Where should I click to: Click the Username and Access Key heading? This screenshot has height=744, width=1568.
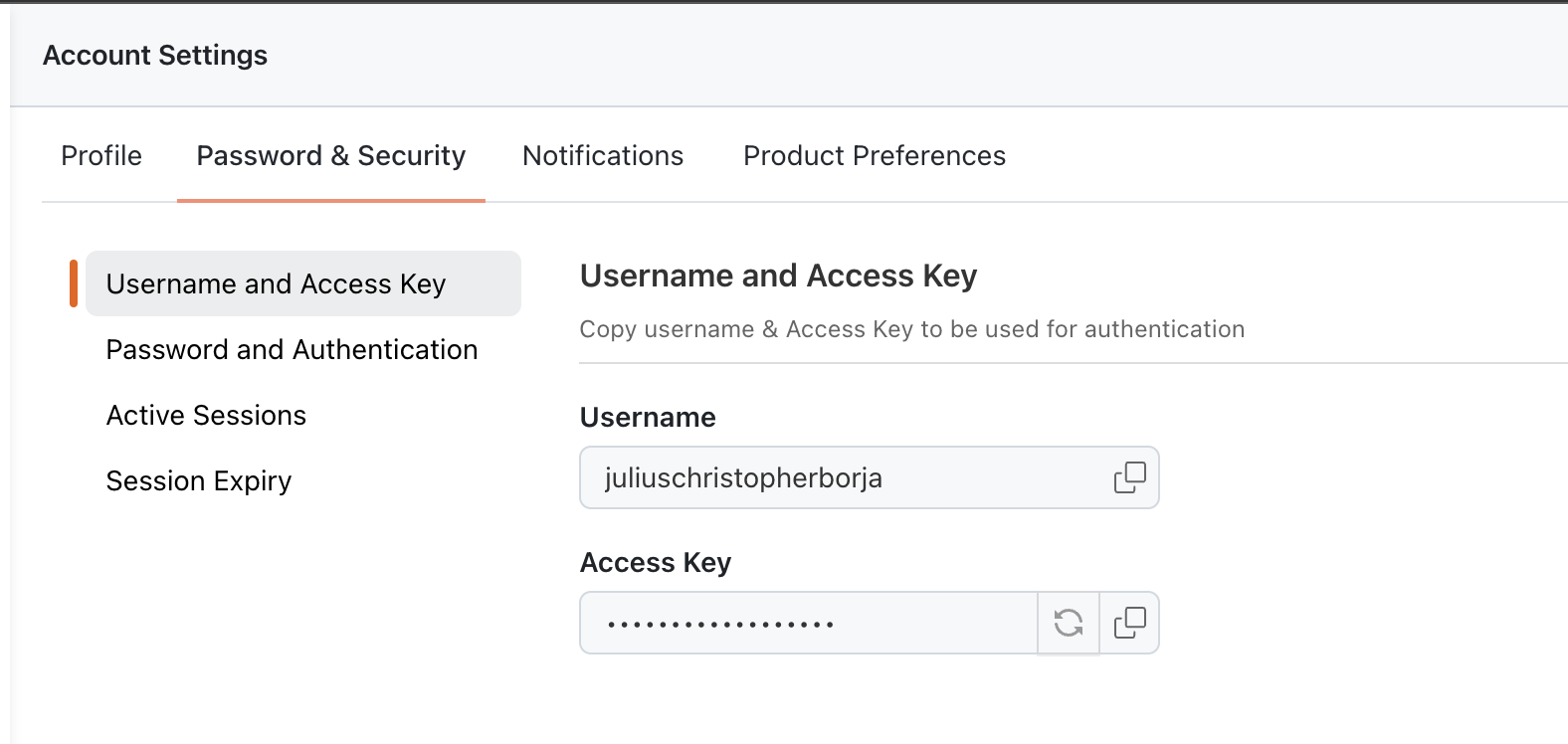pyautogui.click(x=778, y=276)
